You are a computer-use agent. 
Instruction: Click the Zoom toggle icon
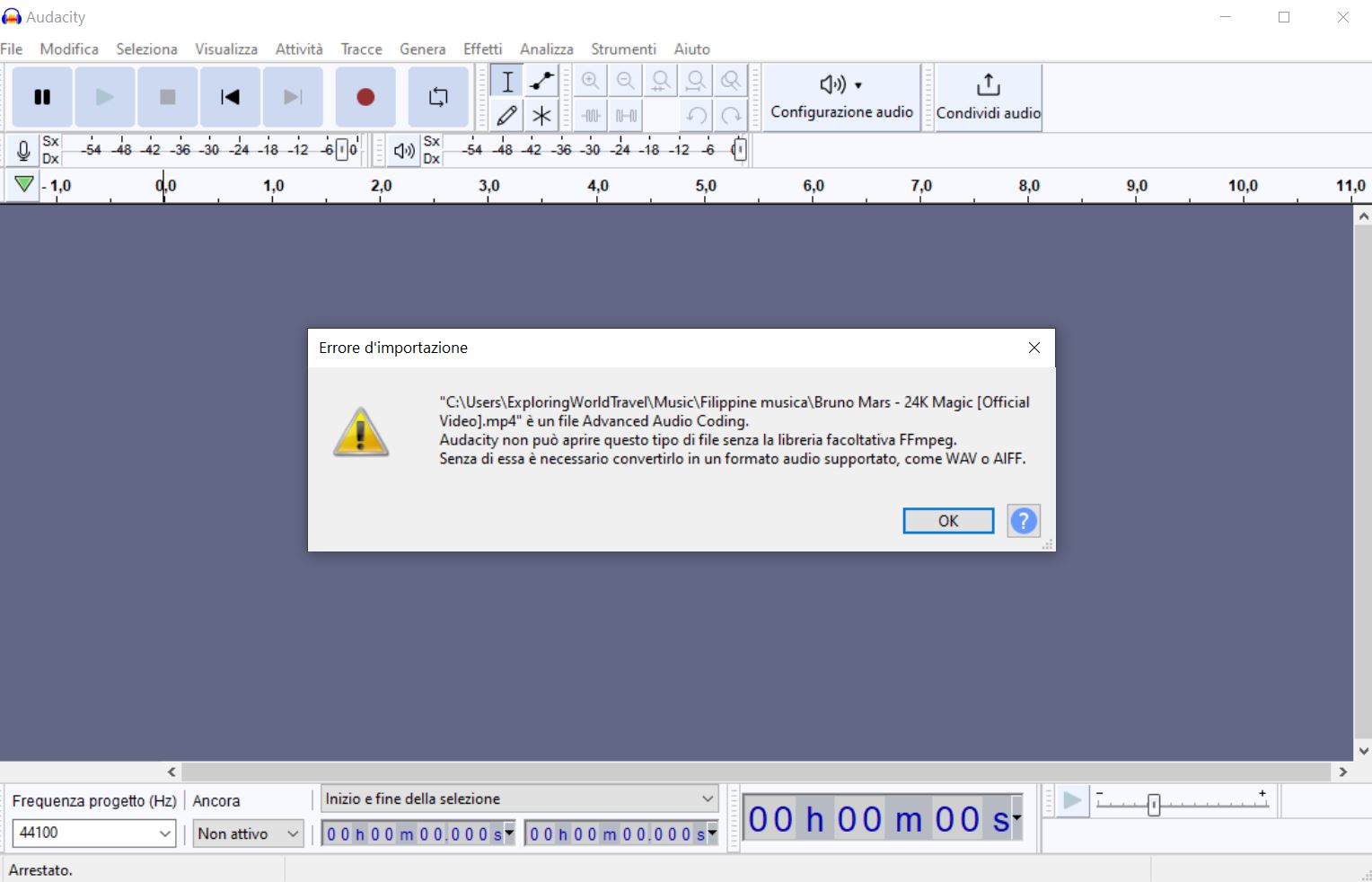(x=731, y=81)
